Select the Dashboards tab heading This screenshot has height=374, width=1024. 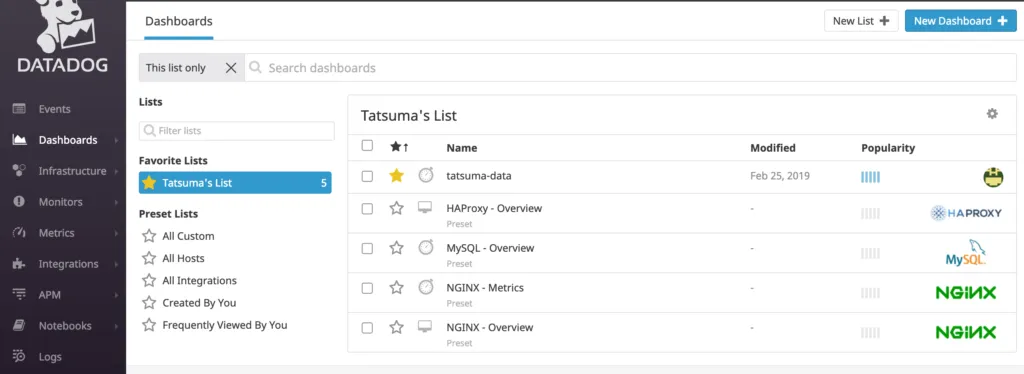(x=178, y=21)
